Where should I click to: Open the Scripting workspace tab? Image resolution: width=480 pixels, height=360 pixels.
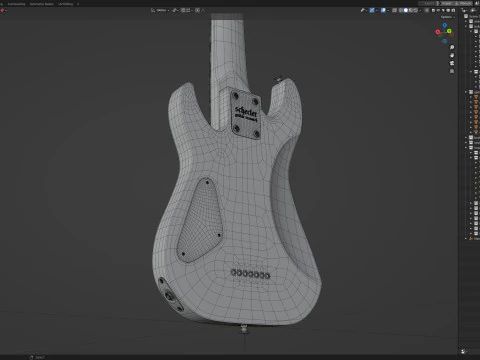click(66, 4)
